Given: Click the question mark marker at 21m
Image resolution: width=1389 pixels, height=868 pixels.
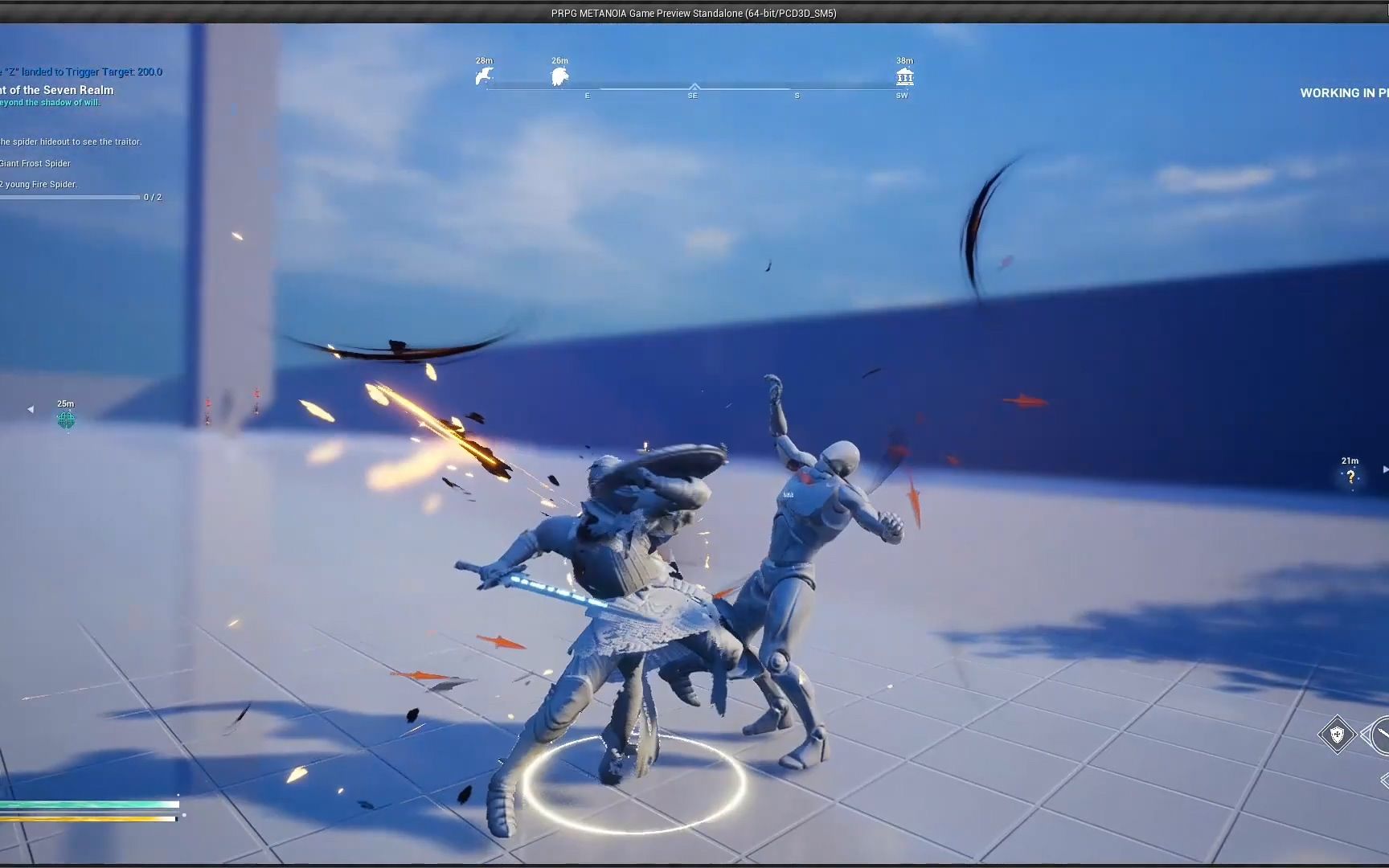Looking at the screenshot, I should [x=1351, y=477].
